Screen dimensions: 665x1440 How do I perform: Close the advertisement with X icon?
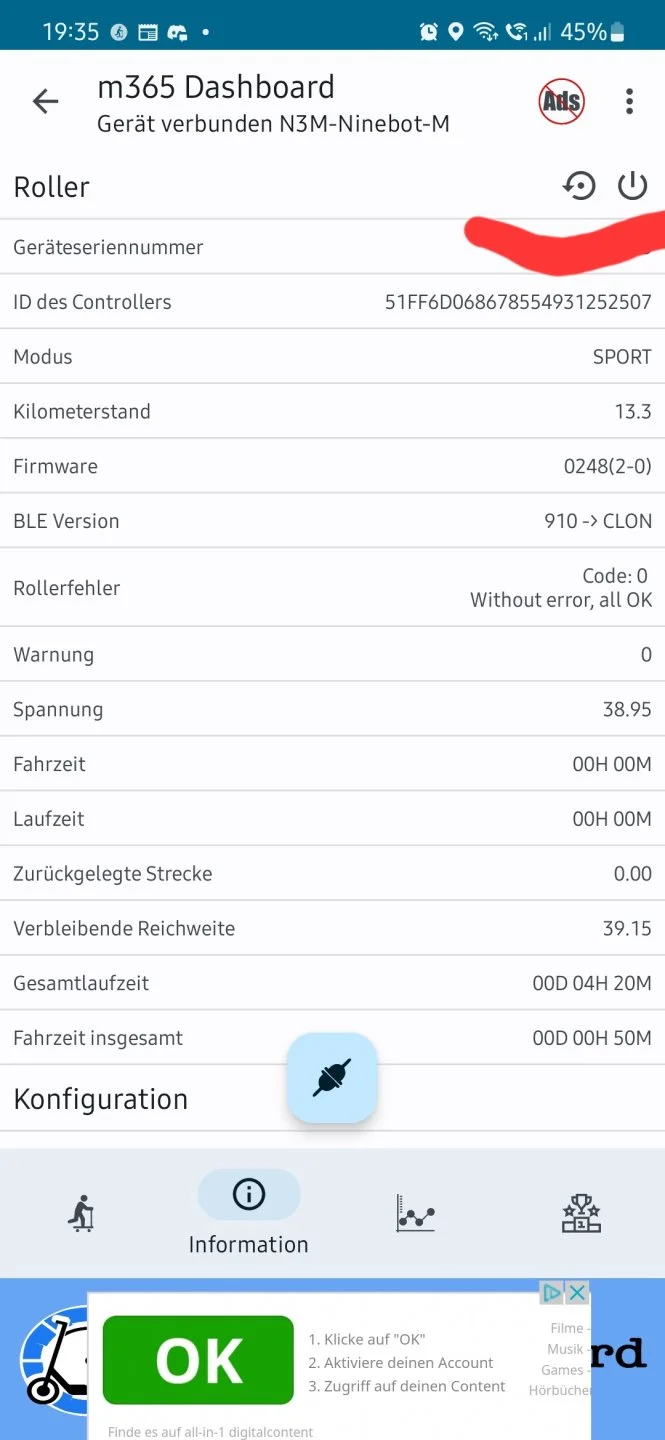[577, 1293]
